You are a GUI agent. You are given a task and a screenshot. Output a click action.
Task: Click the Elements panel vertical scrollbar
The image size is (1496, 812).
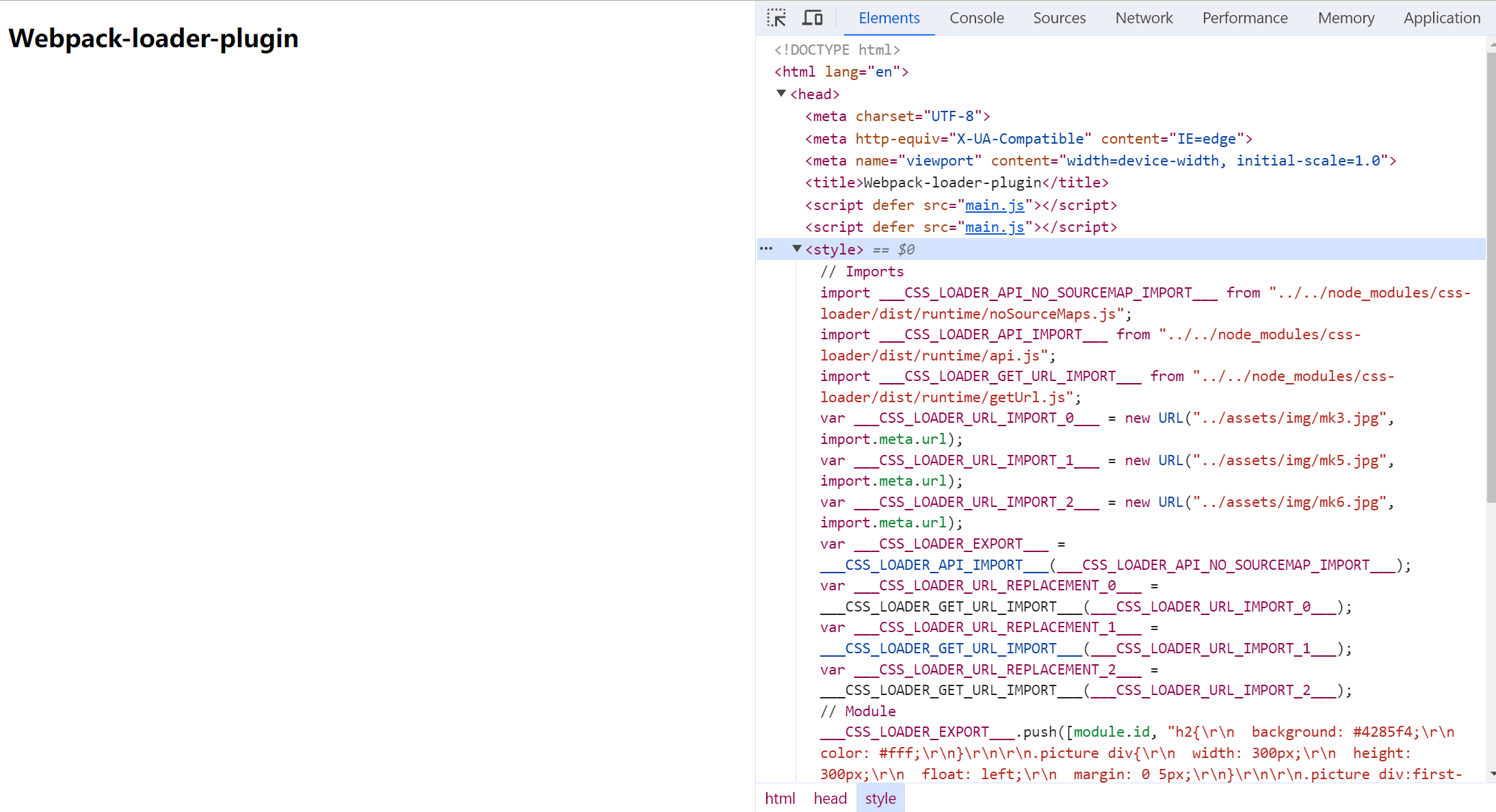pyautogui.click(x=1491, y=274)
